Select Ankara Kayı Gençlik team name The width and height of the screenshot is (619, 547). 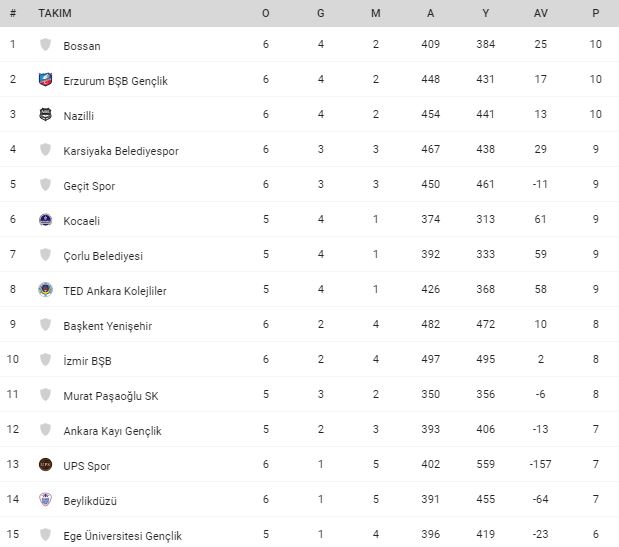tap(112, 431)
